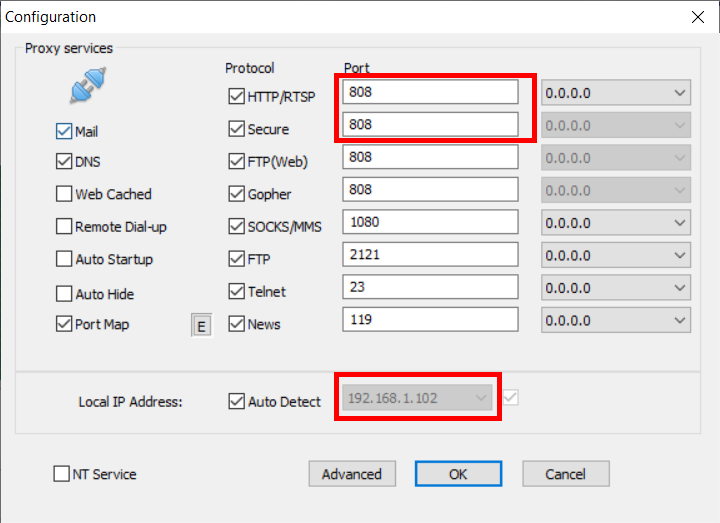The width and height of the screenshot is (720, 523).
Task: Disable the Telnet protocol checkbox
Action: click(x=236, y=292)
